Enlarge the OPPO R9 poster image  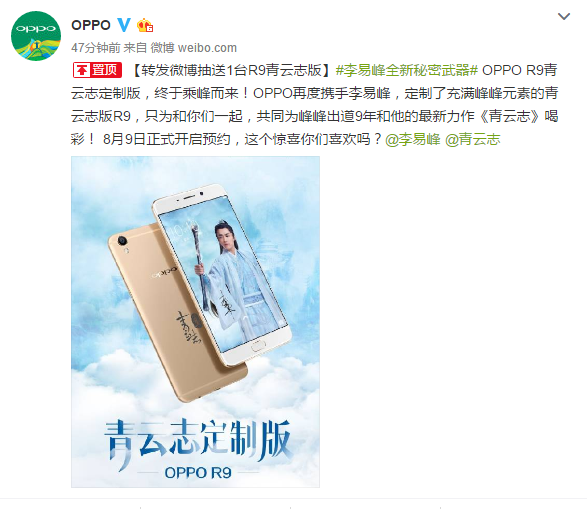195,322
